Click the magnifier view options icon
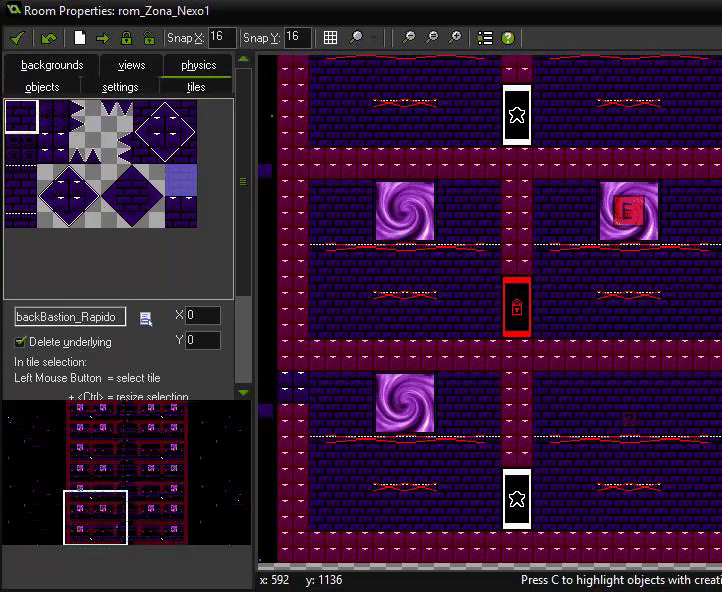 [355, 38]
